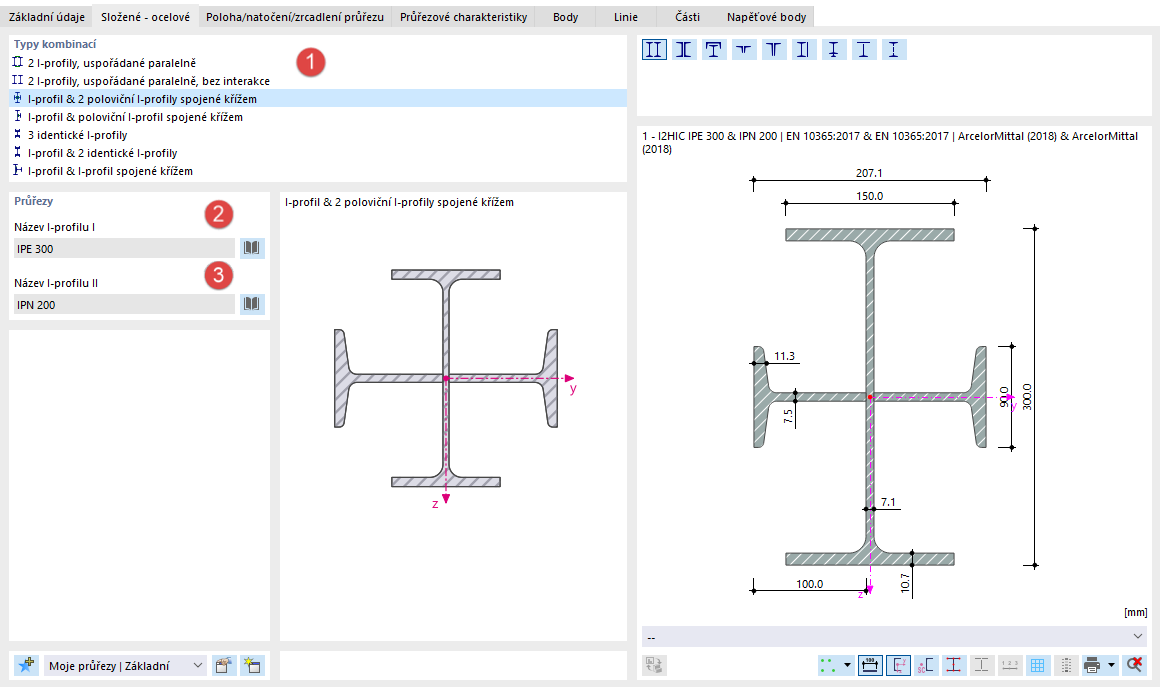The height and width of the screenshot is (687, 1160).
Task: Select the I-section with side plate shape icon
Action: point(803,50)
